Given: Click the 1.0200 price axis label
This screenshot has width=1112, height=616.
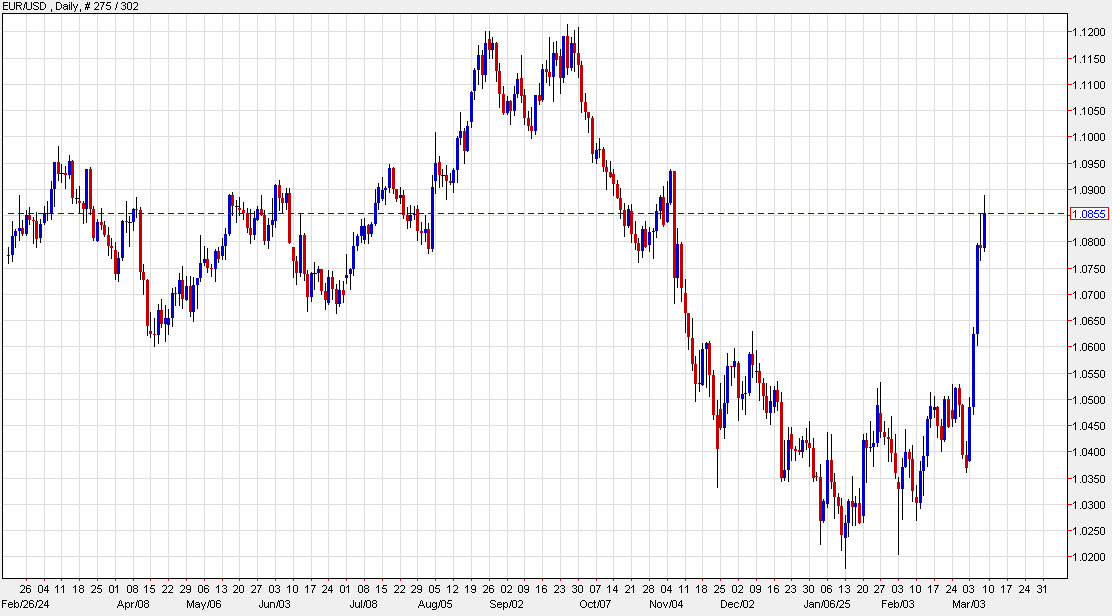Looking at the screenshot, I should pyautogui.click(x=1089, y=557).
